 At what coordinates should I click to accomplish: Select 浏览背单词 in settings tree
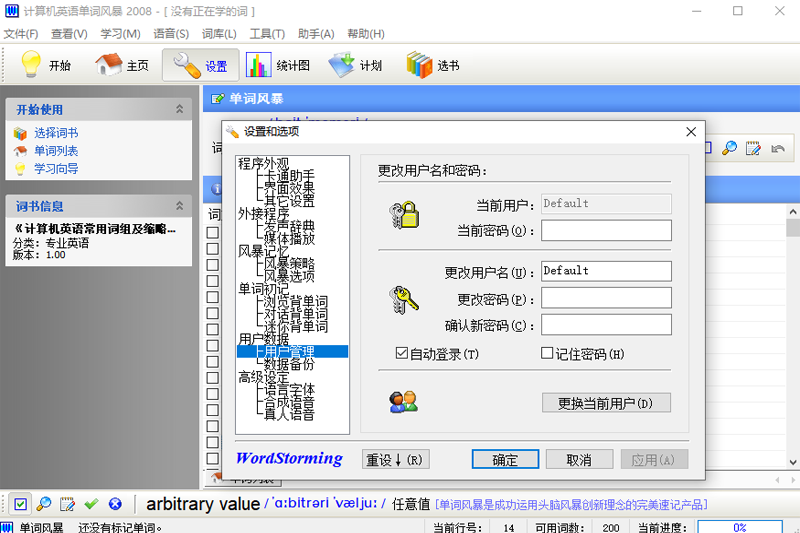296,301
